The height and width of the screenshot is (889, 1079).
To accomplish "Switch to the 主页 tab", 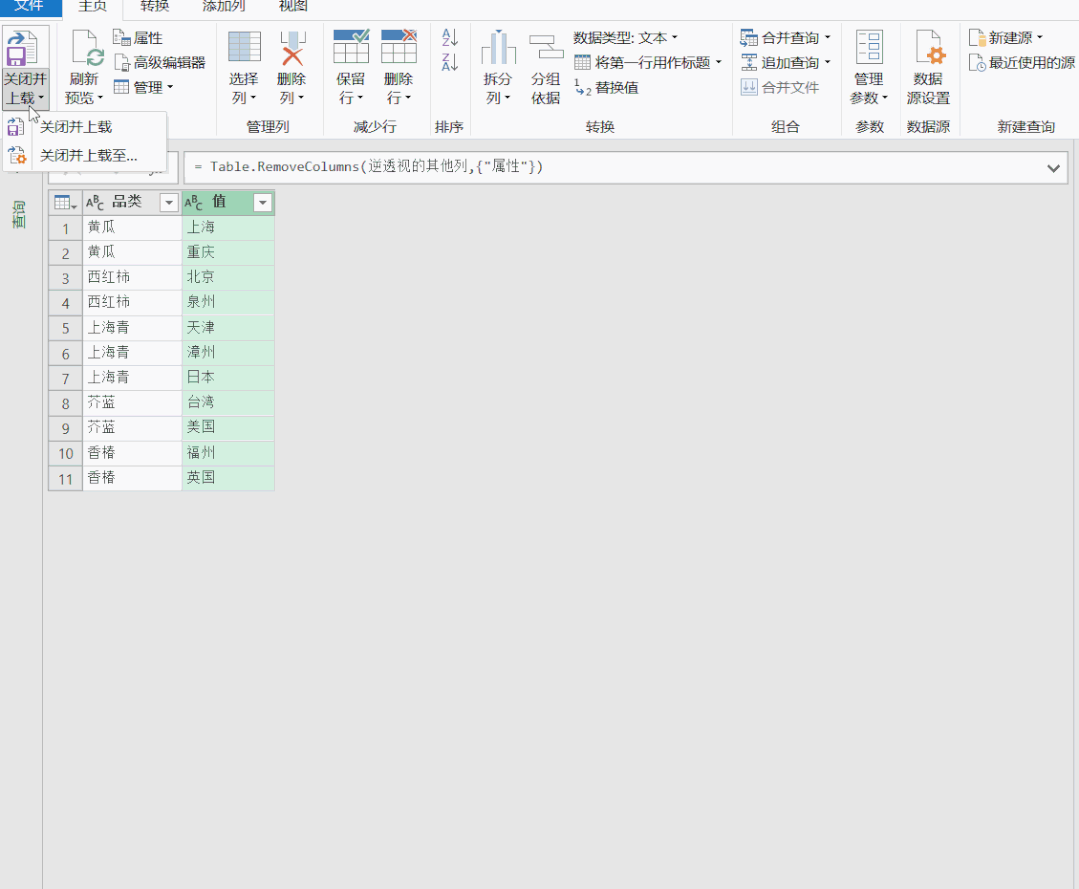I will [x=92, y=6].
